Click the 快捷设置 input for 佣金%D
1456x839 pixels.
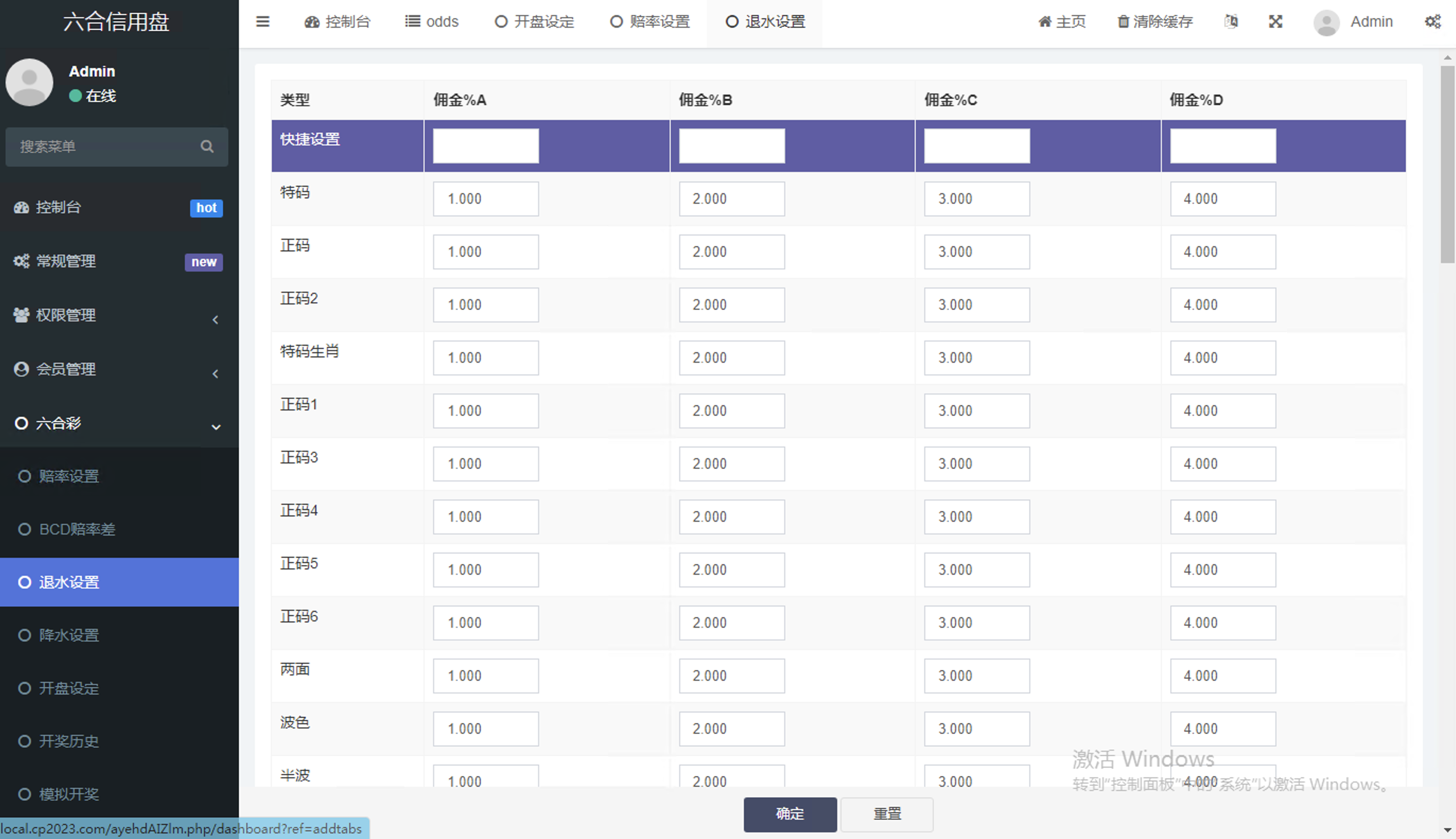[x=1223, y=146]
